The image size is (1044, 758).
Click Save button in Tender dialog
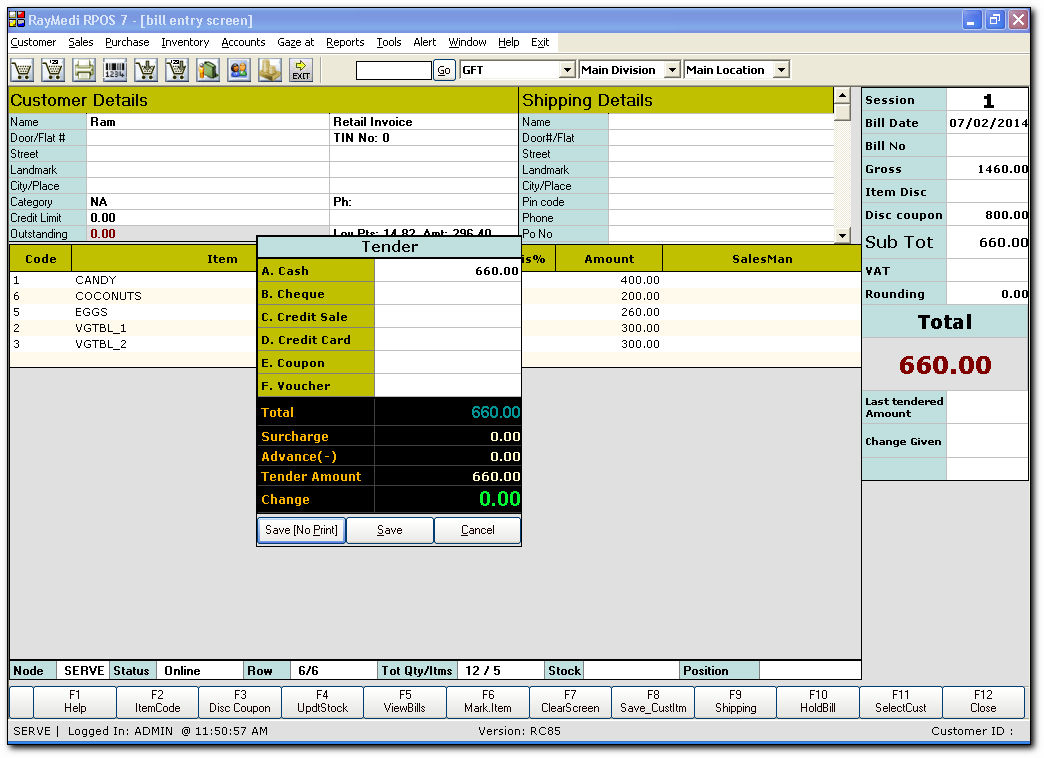point(390,530)
